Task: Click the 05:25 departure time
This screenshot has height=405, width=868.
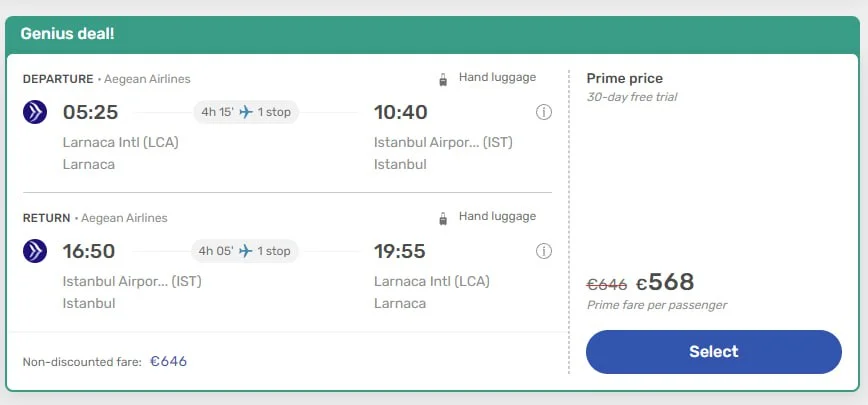Action: click(x=91, y=112)
